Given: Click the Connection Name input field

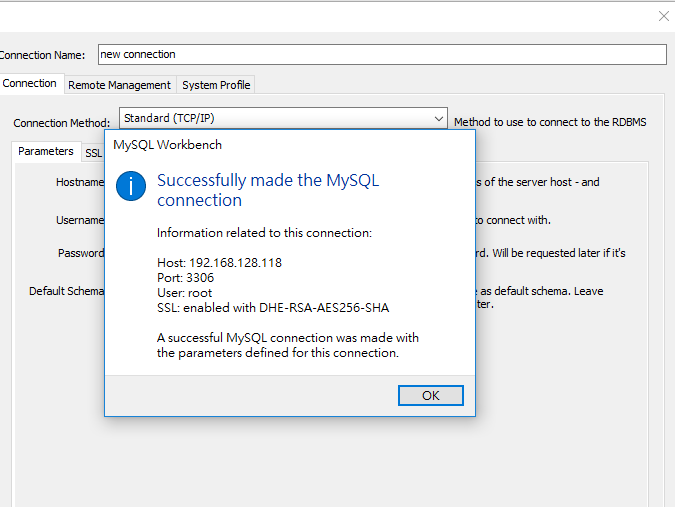Looking at the screenshot, I should [381, 54].
